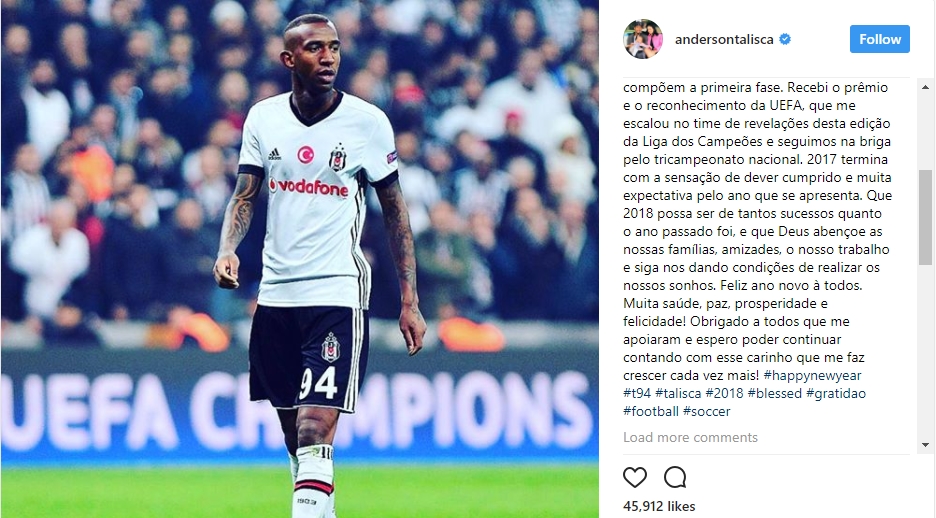Click the caption scrollbar up arrow
This screenshot has height=518, width=936.
(x=925, y=87)
